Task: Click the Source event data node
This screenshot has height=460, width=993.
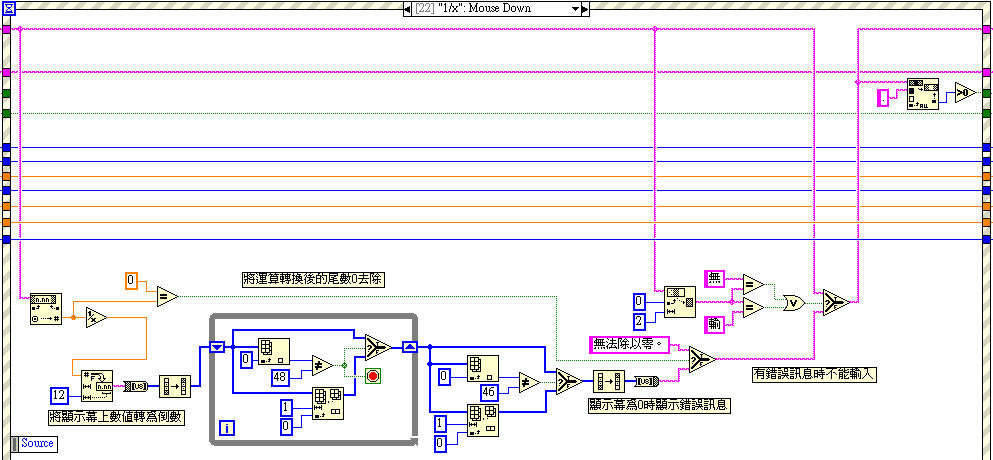Action: 38,443
